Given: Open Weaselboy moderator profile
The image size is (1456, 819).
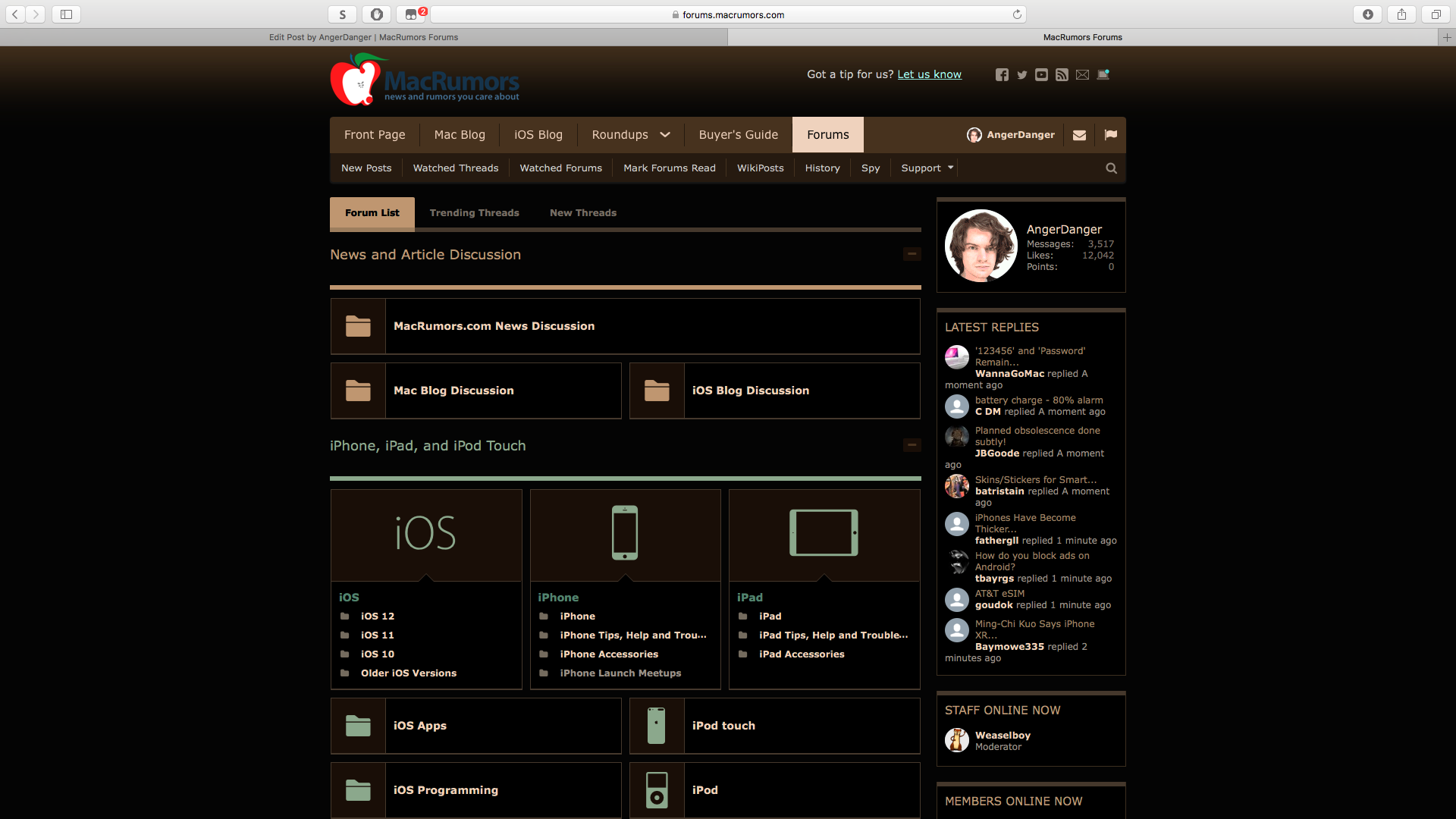Looking at the screenshot, I should click(1003, 736).
